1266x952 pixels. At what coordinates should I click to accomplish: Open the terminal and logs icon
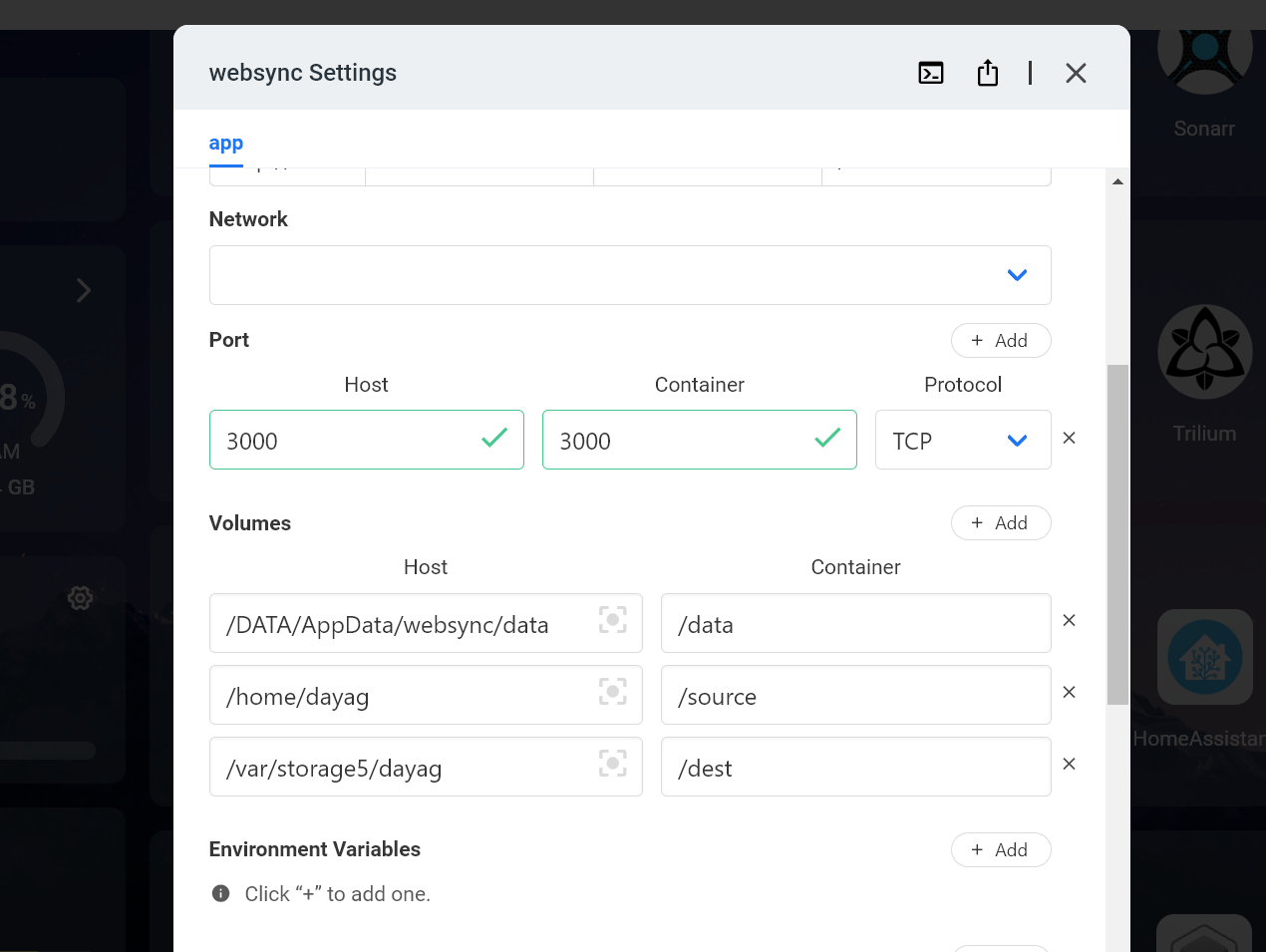tap(930, 73)
